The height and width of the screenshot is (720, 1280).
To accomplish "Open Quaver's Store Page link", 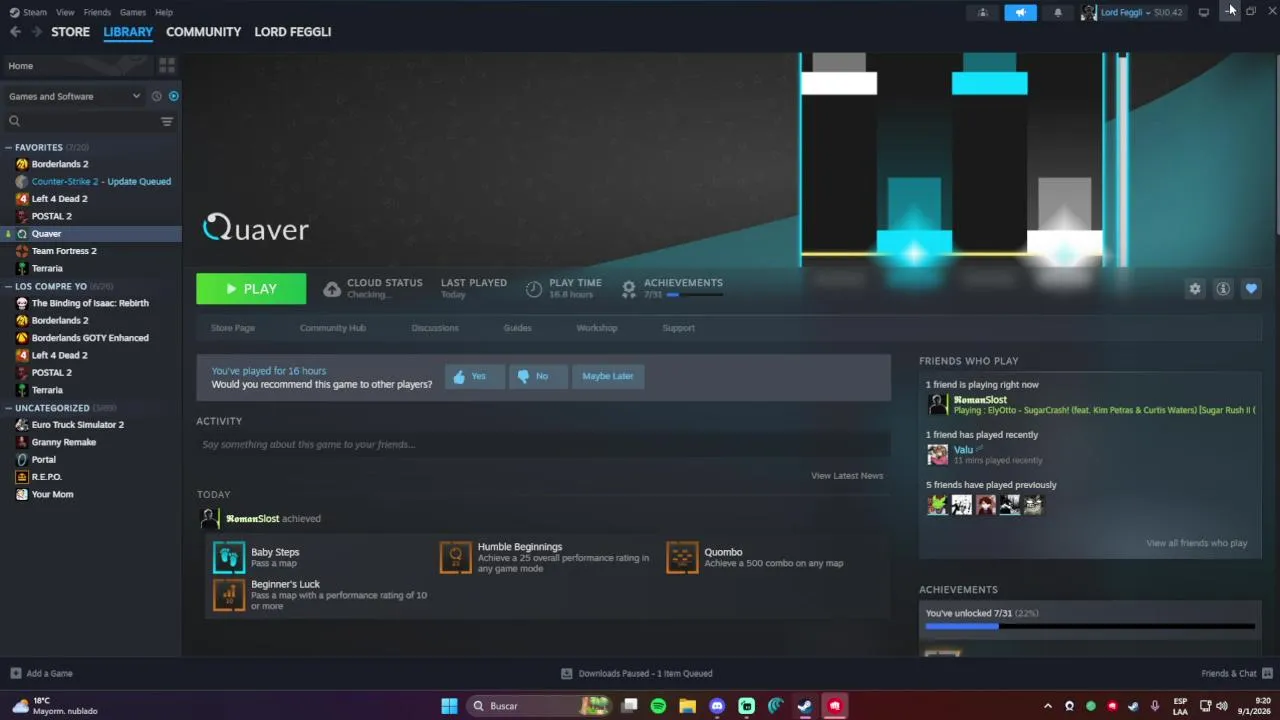I will pyautogui.click(x=233, y=328).
